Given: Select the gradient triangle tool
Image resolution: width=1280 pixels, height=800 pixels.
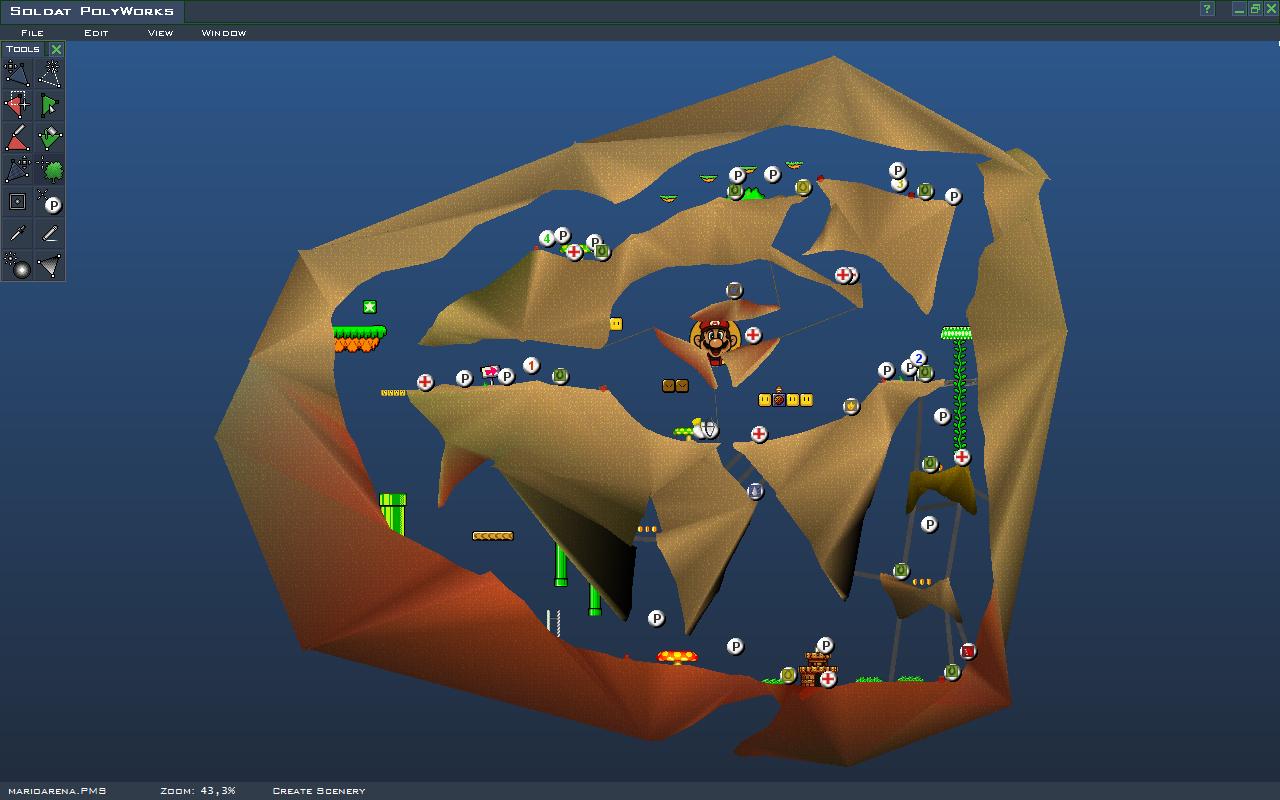Looking at the screenshot, I should pyautogui.click(x=49, y=265).
